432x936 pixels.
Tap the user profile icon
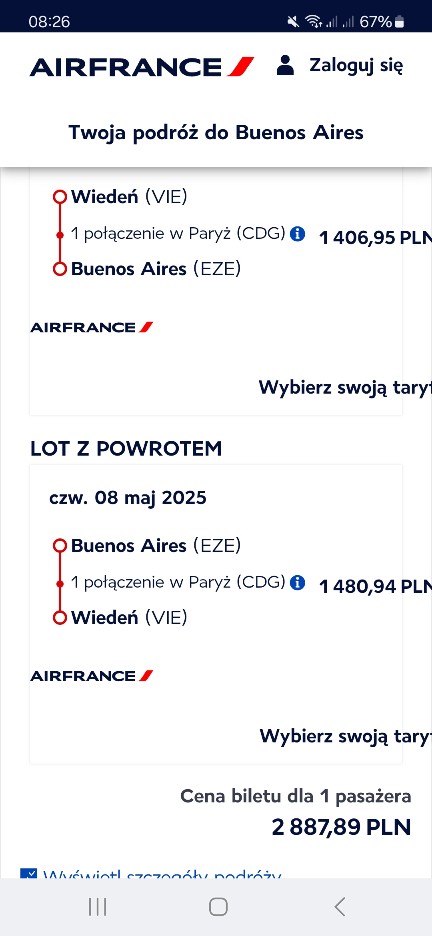285,65
